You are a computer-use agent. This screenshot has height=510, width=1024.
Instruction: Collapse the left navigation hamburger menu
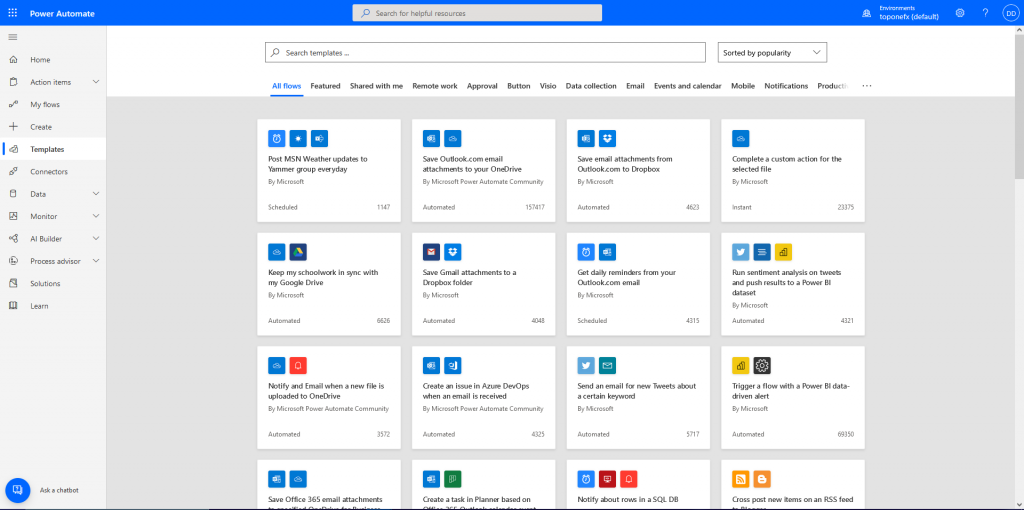[x=13, y=37]
